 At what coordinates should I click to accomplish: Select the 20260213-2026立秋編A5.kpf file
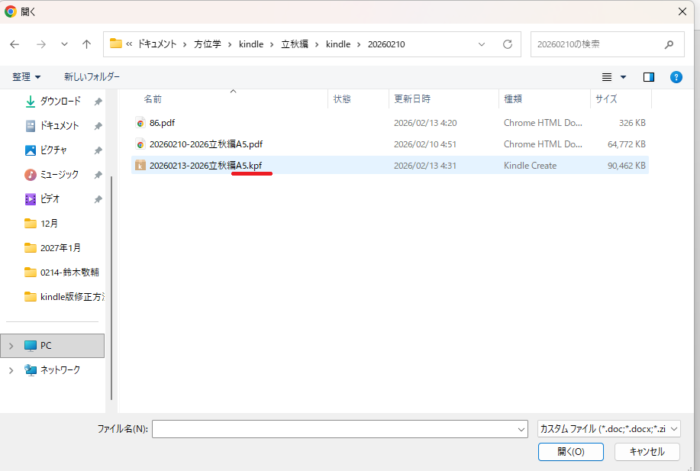coord(205,165)
